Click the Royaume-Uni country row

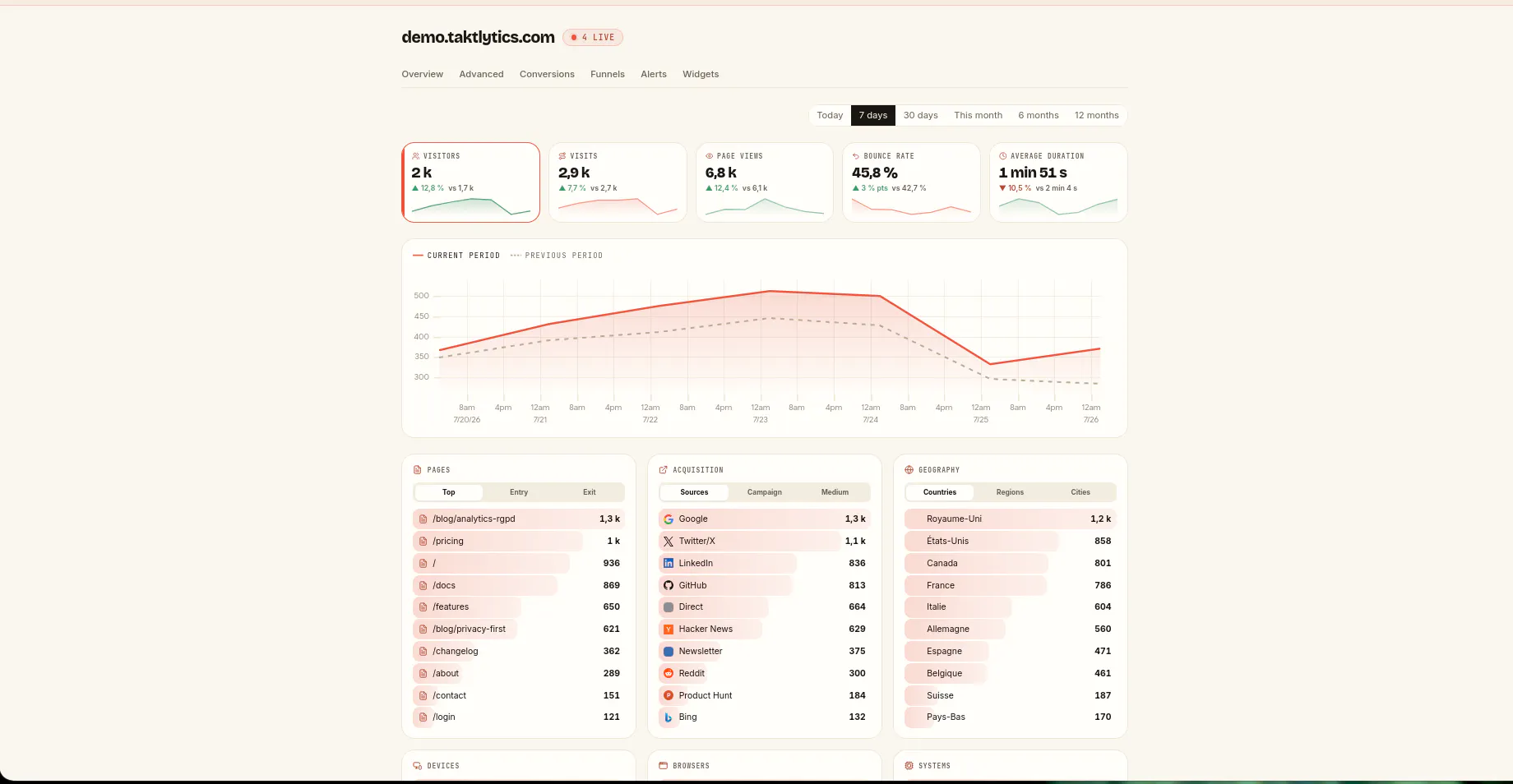click(1010, 519)
